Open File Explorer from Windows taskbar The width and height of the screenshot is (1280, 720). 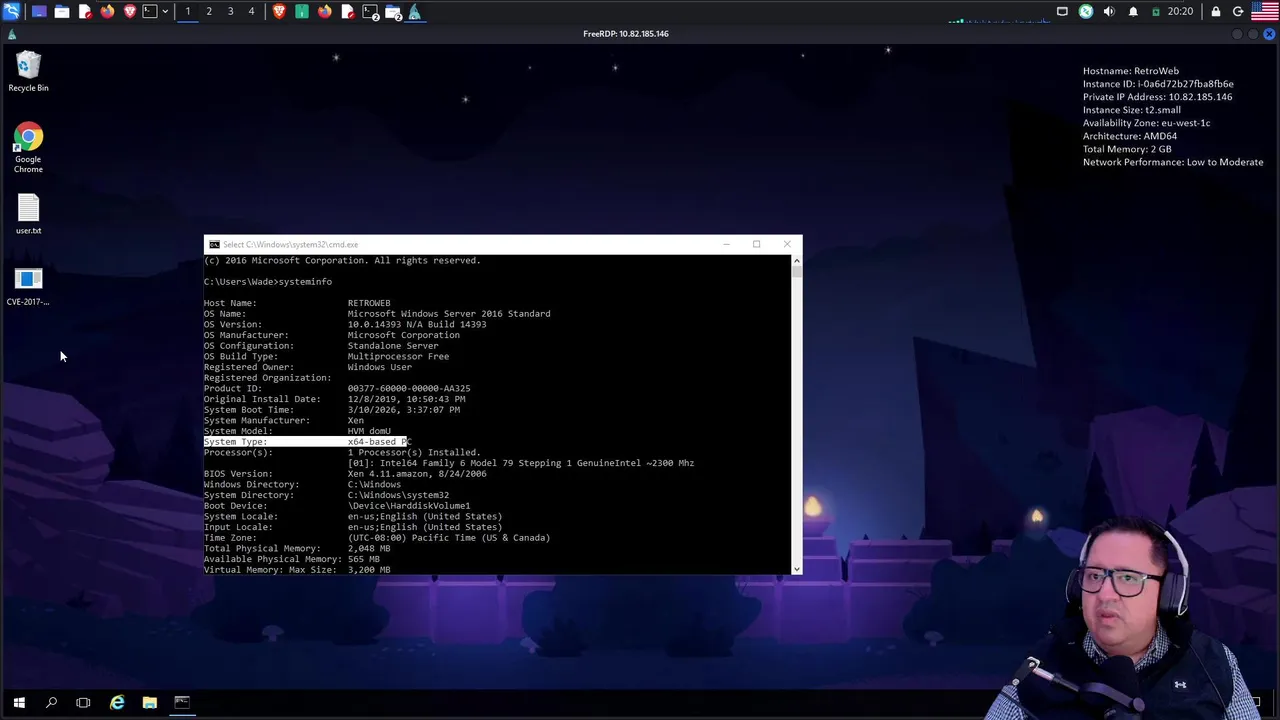[149, 703]
